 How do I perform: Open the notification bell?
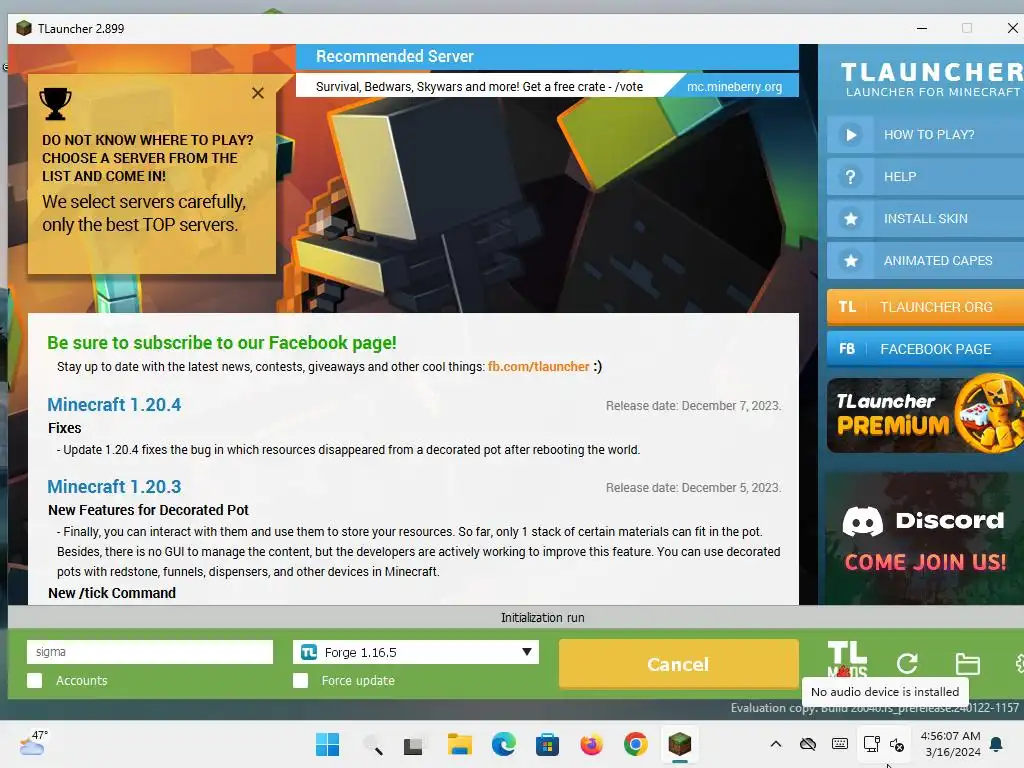point(997,744)
